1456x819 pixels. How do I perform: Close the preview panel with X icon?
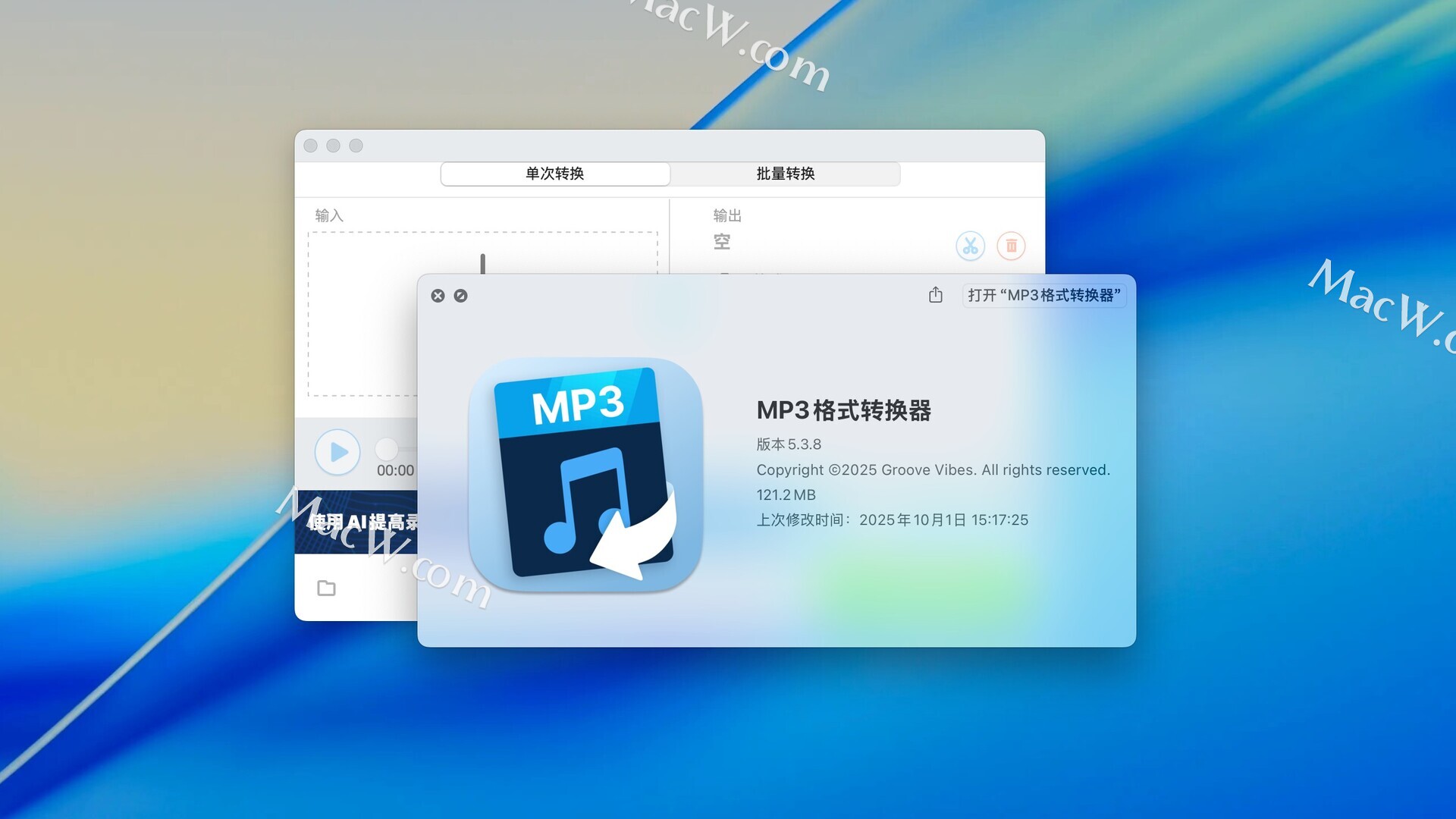click(438, 296)
